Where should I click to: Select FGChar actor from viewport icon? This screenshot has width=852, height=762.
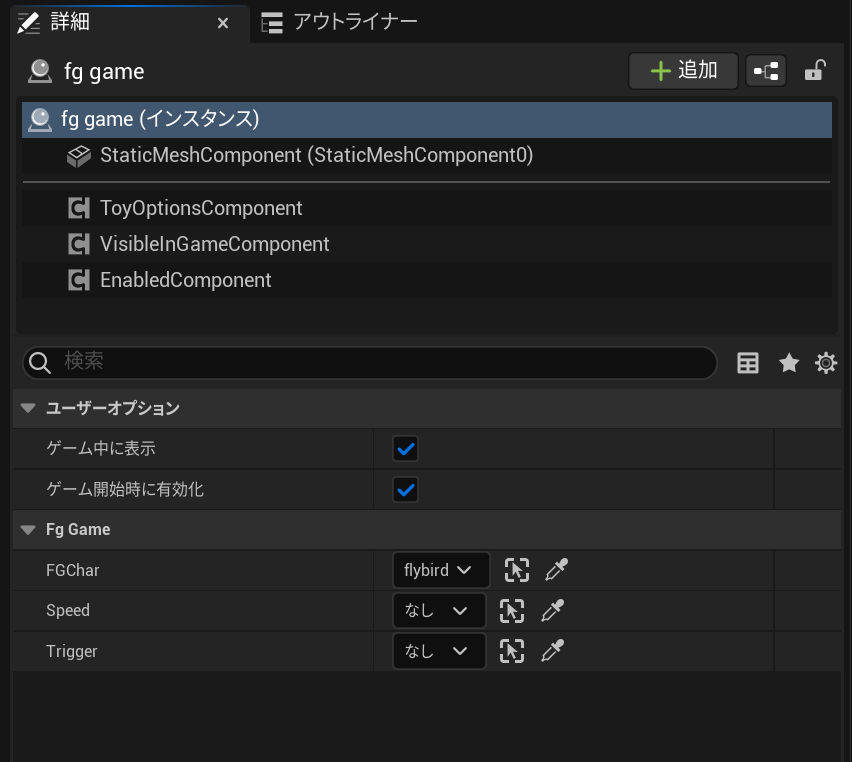(517, 570)
